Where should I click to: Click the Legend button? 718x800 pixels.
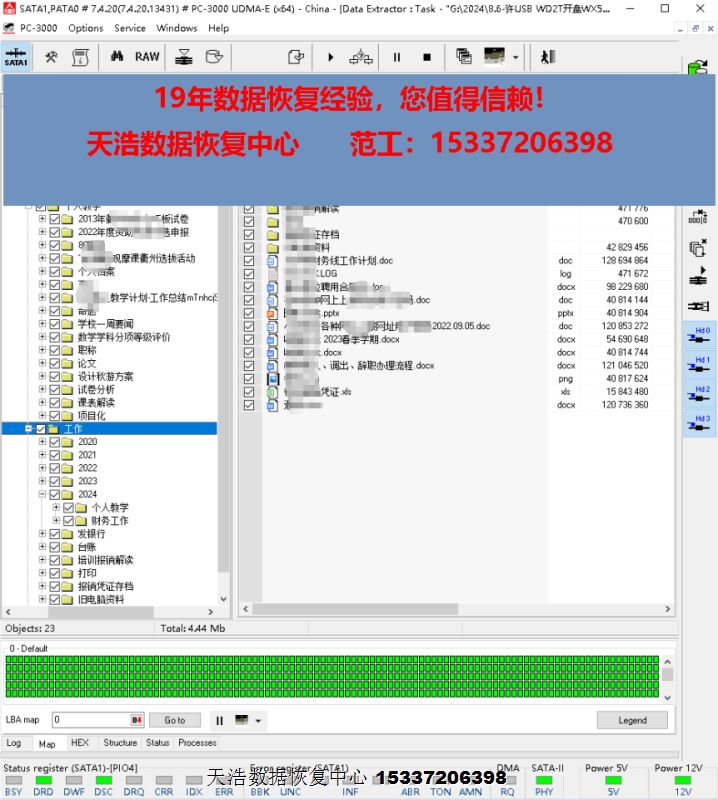[631, 720]
